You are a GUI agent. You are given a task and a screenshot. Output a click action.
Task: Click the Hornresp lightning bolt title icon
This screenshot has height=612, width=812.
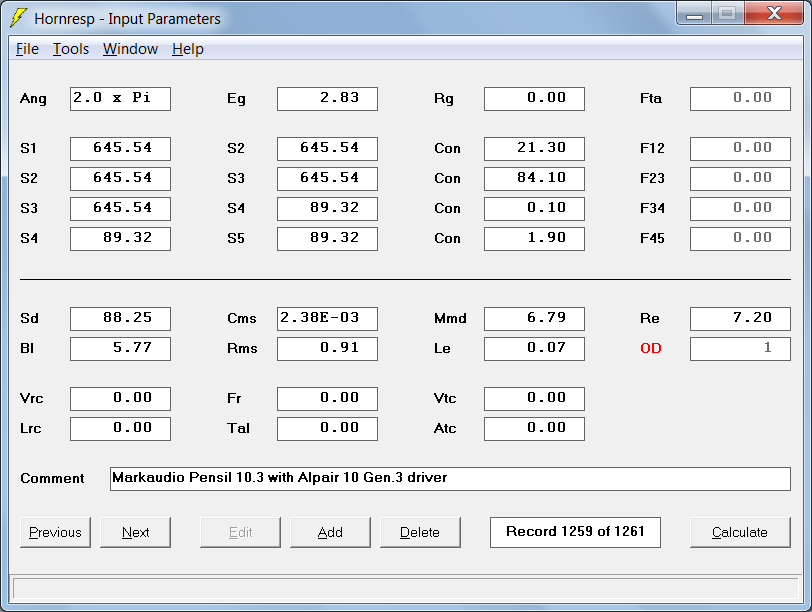[x=19, y=18]
